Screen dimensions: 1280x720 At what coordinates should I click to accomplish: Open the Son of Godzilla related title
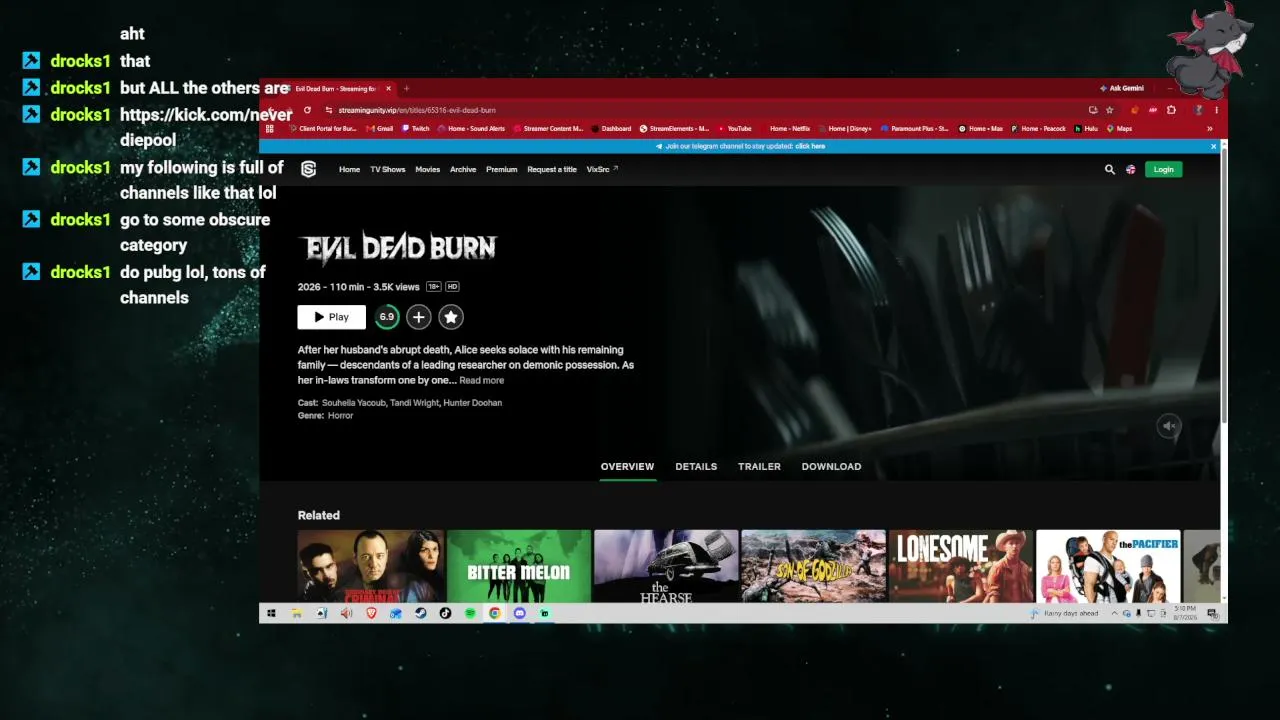pyautogui.click(x=814, y=566)
